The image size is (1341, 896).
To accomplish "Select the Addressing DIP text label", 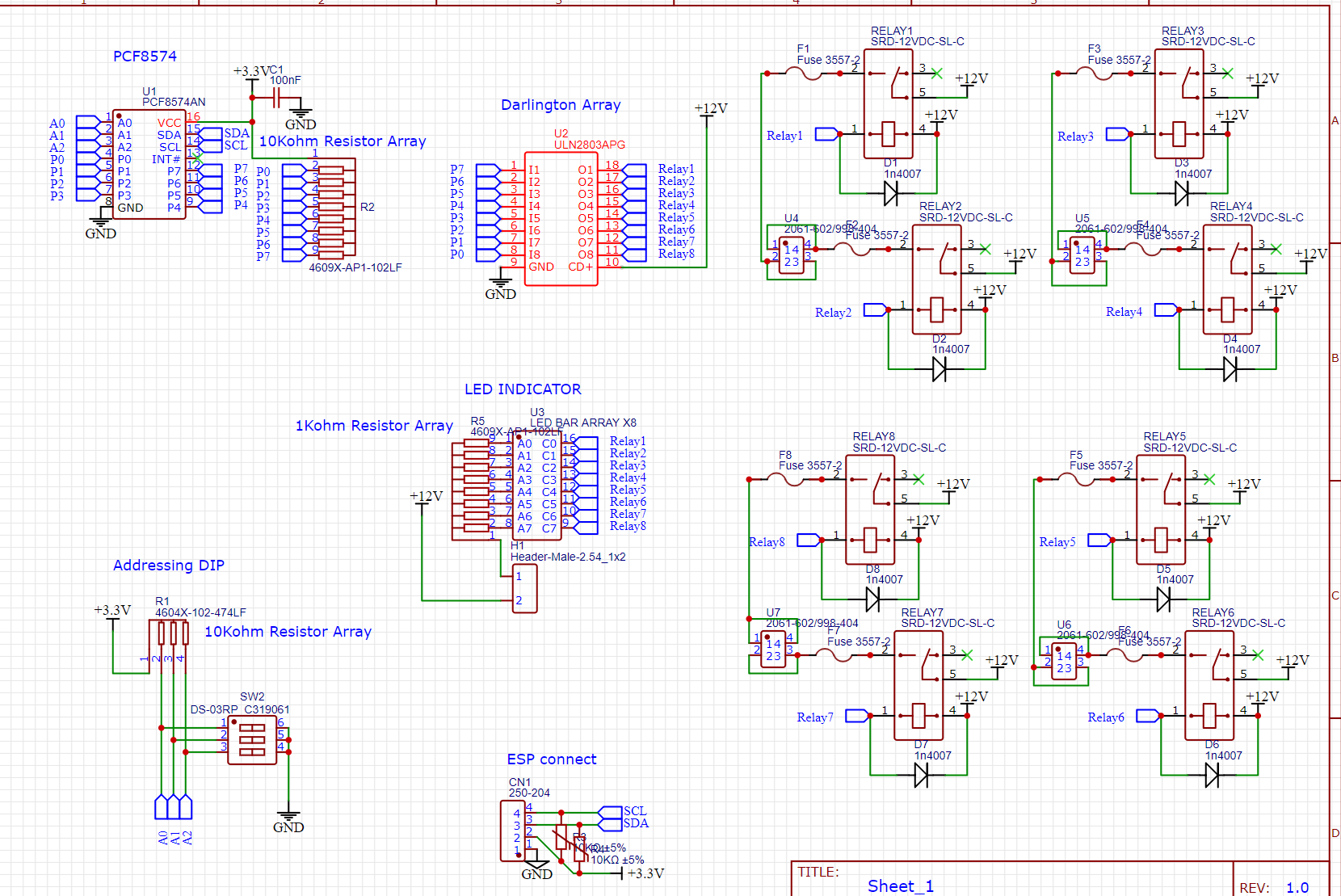I will coord(169,566).
